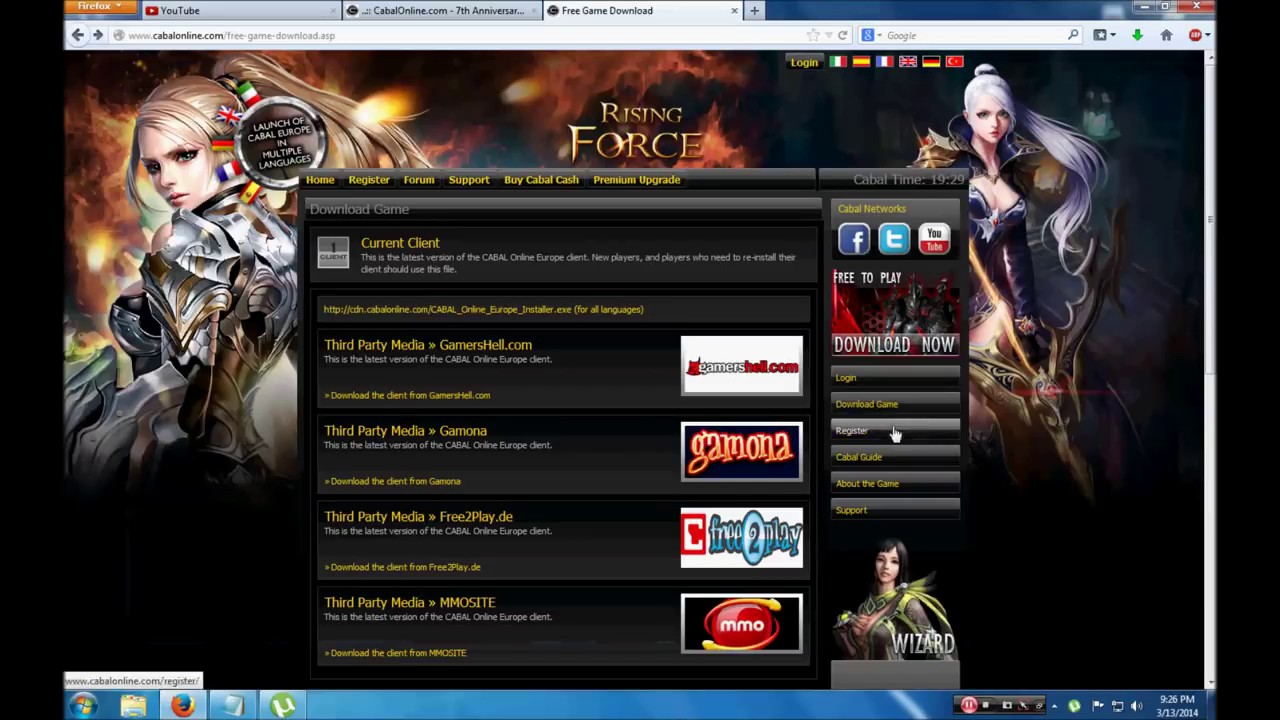Bookmark this page with the star icon
Viewport: 1280px width, 720px height.
813,35
